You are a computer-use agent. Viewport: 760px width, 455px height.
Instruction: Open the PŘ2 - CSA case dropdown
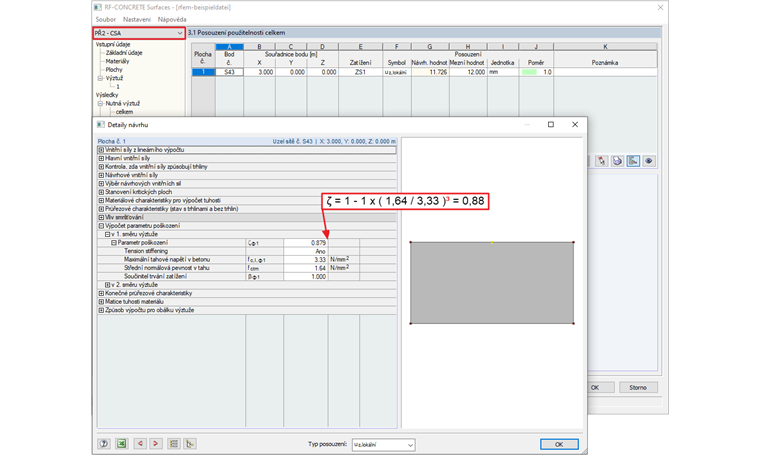(139, 33)
